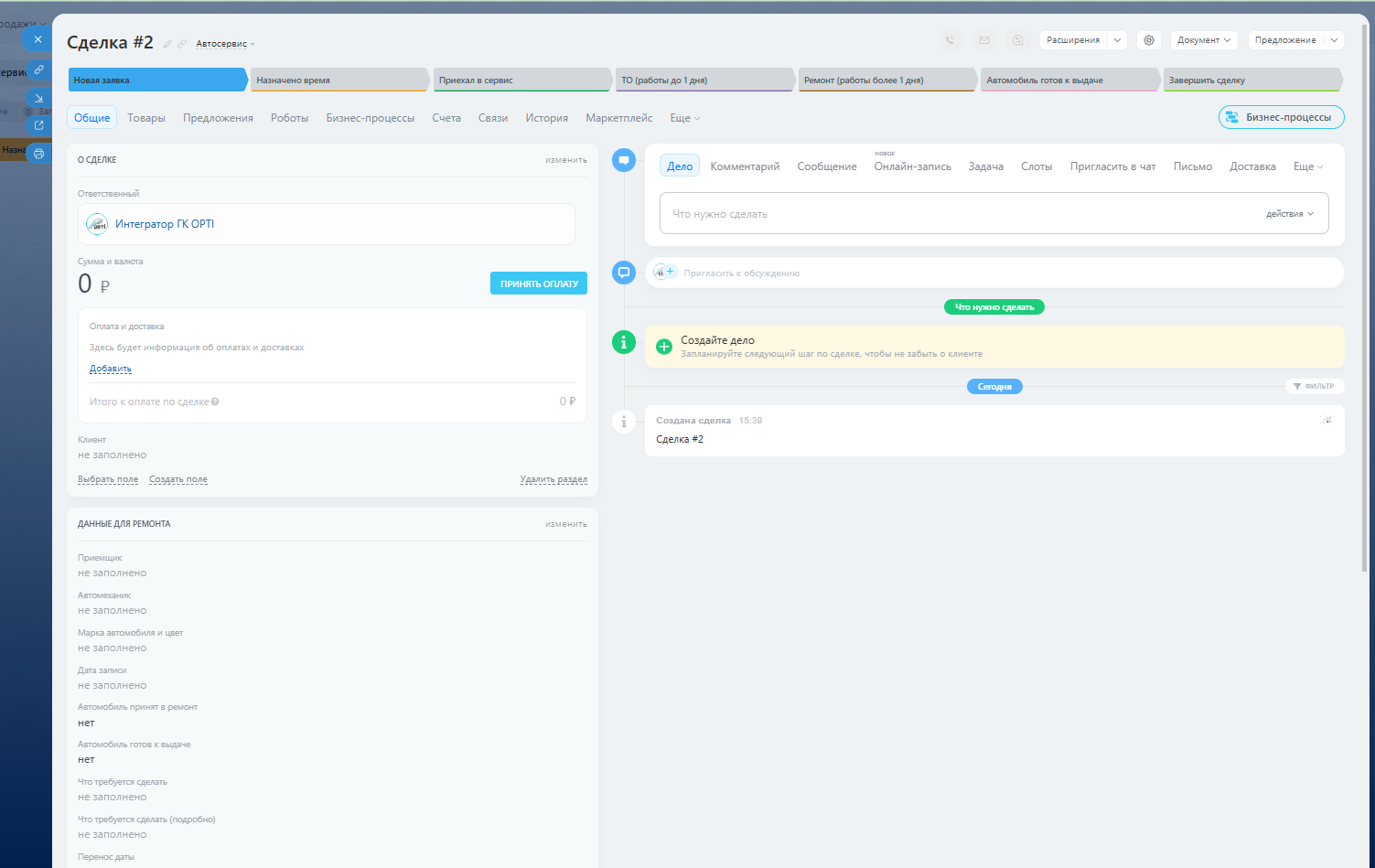Click help icon next to Итого к оплате
1375x868 pixels.
click(215, 402)
